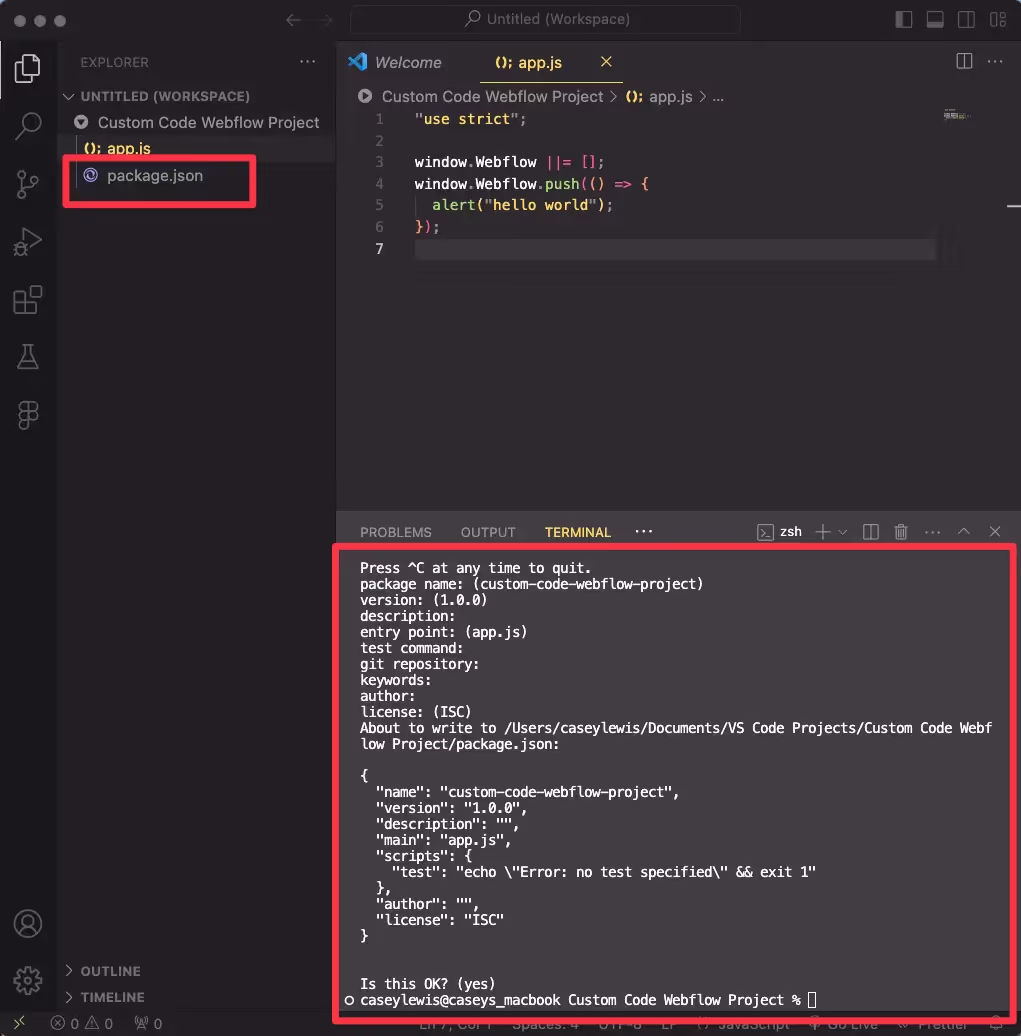Click the app.js breadcrumb
This screenshot has width=1021, height=1036.
tap(660, 96)
